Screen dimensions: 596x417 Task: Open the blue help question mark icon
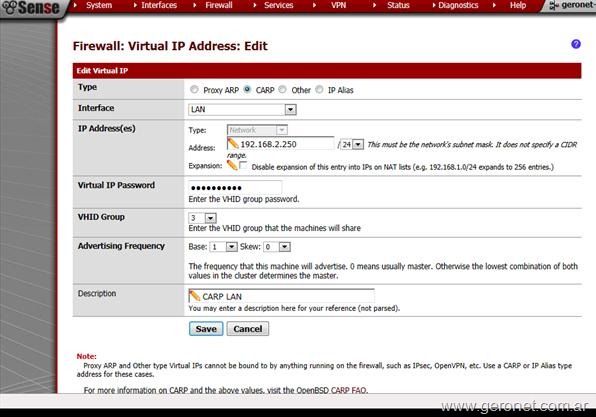(576, 44)
